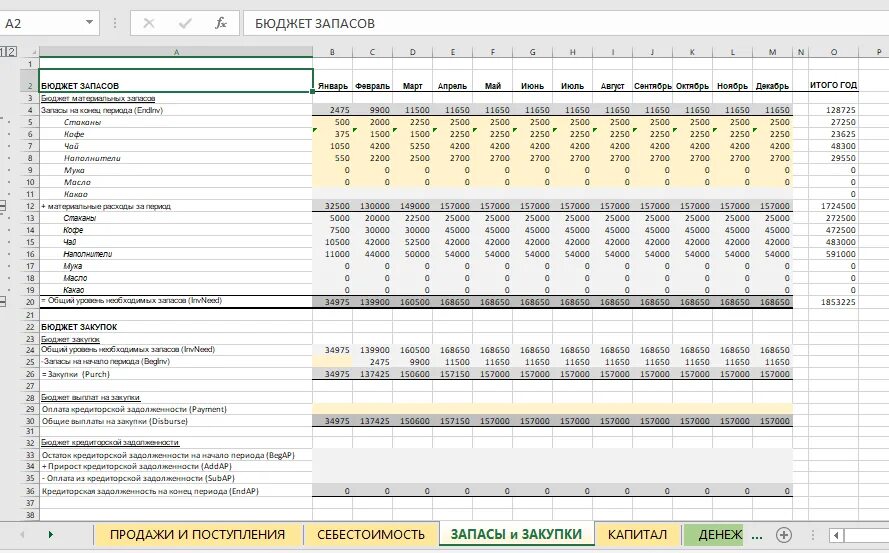Click the Запасы на начало периода (BegInv) cell
Viewport: 889px width, 553px height.
[176, 361]
